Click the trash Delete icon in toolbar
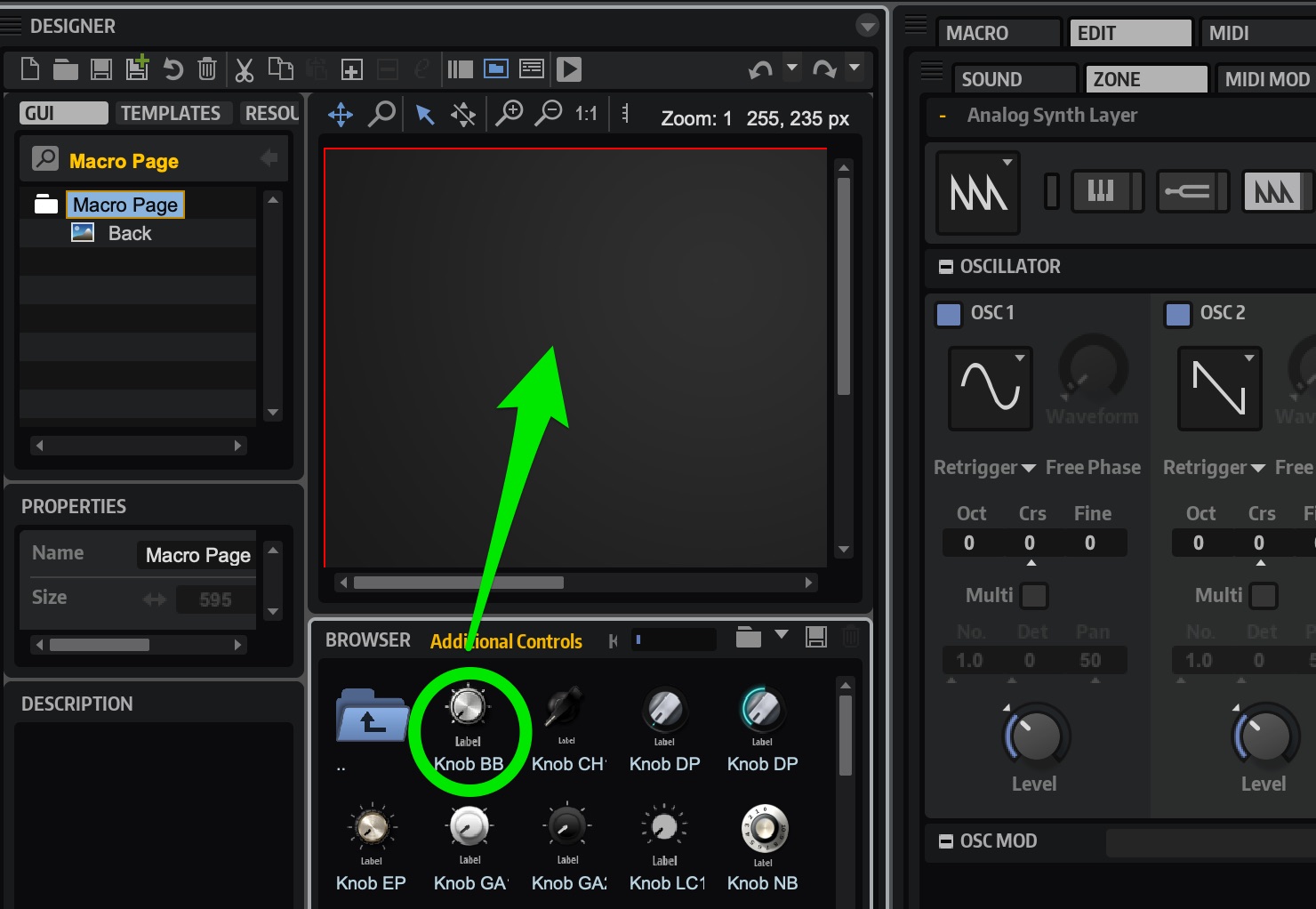The width and height of the screenshot is (1316, 909). coord(207,68)
